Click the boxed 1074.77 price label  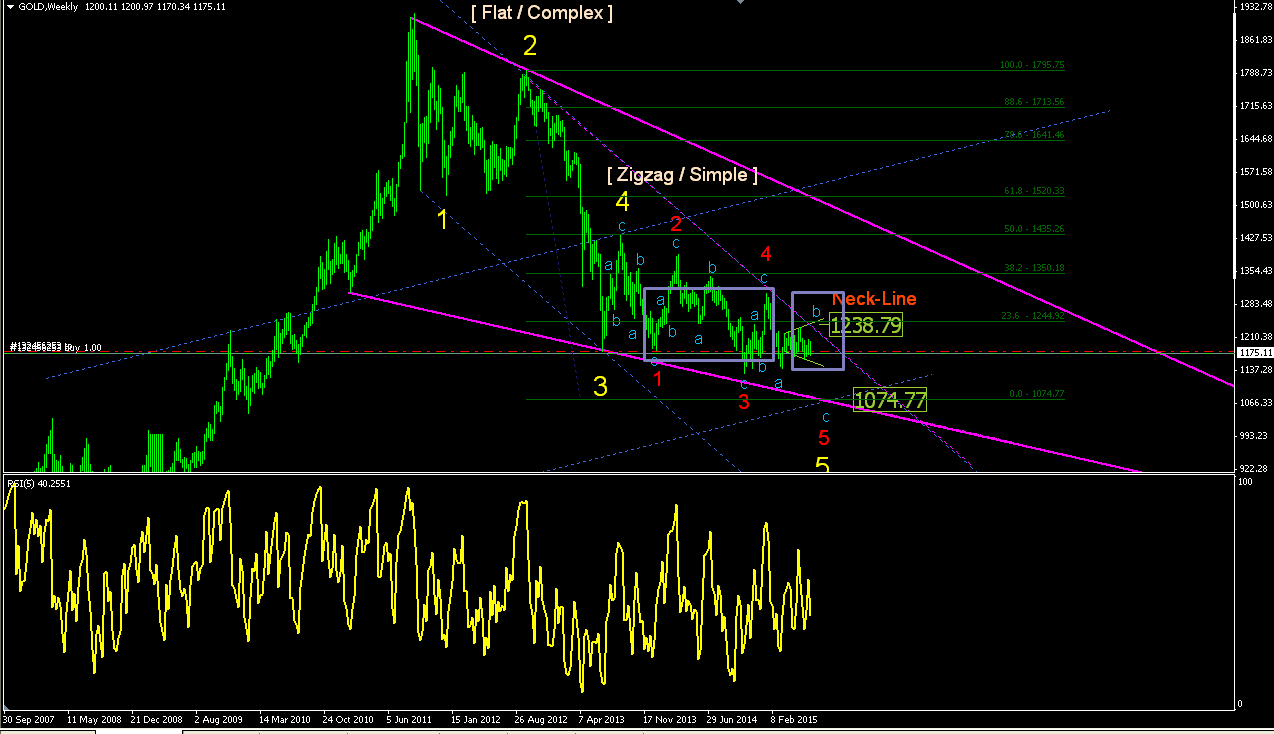tap(890, 400)
